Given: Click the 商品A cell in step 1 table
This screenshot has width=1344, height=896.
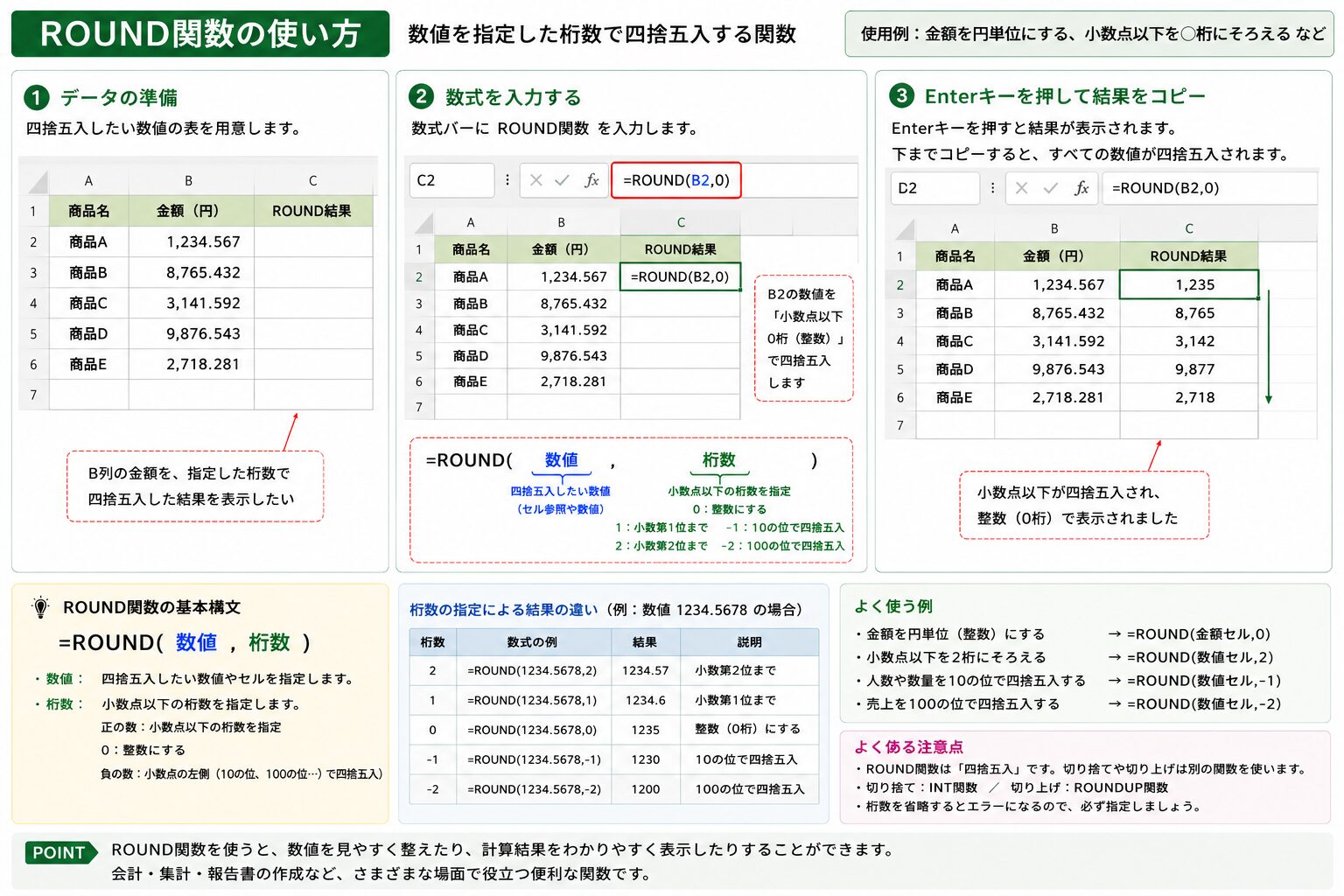Looking at the screenshot, I should pyautogui.click(x=88, y=242).
